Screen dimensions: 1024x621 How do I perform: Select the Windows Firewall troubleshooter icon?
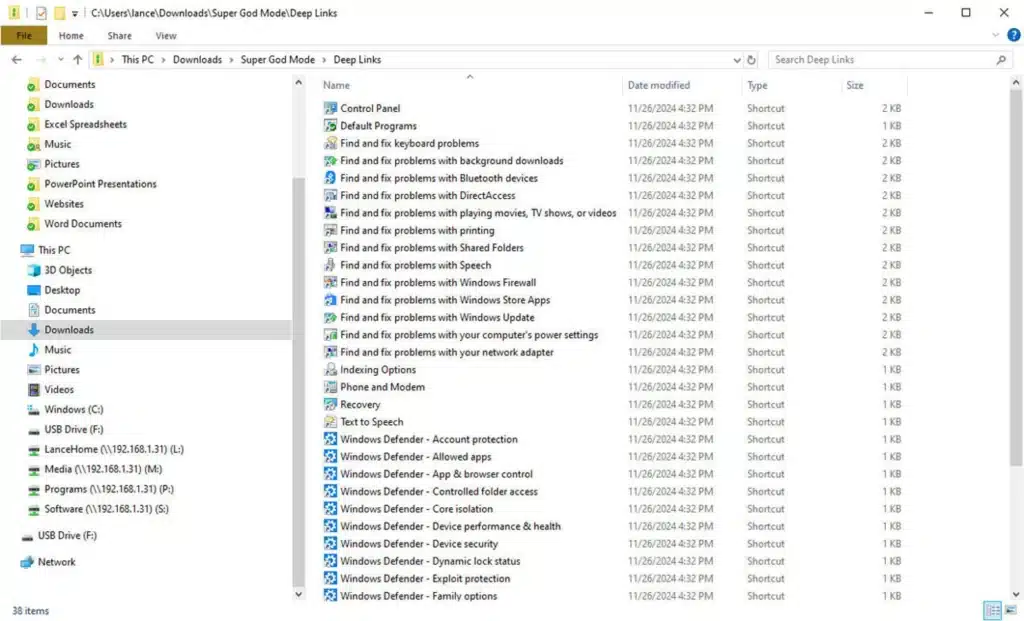(x=330, y=283)
